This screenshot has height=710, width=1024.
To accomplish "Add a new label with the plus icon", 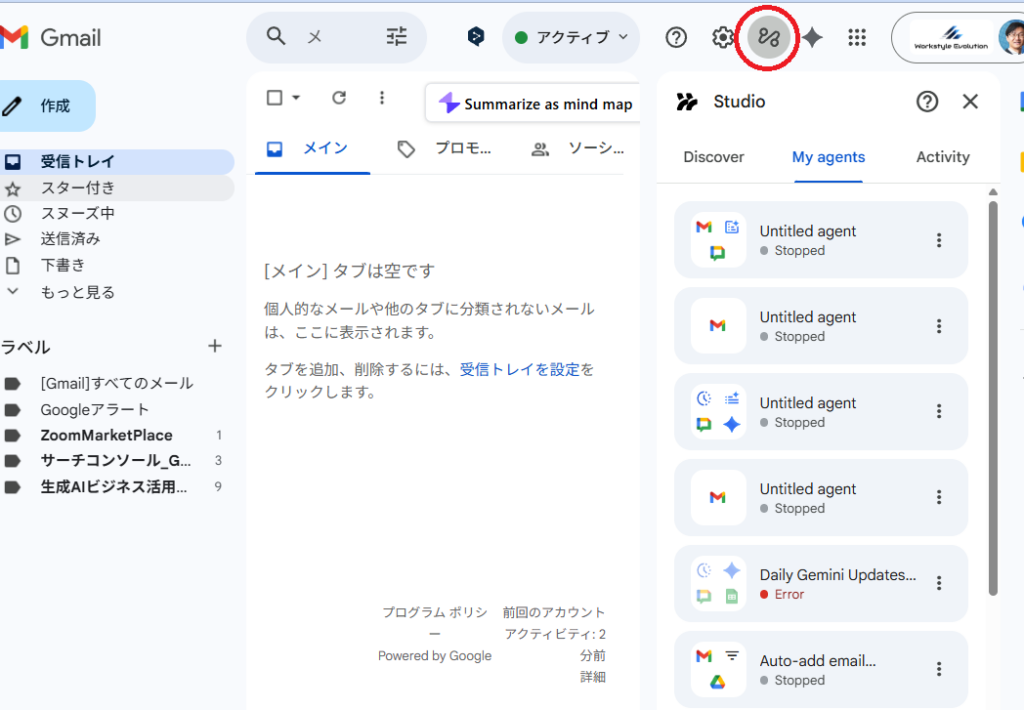I will 215,346.
